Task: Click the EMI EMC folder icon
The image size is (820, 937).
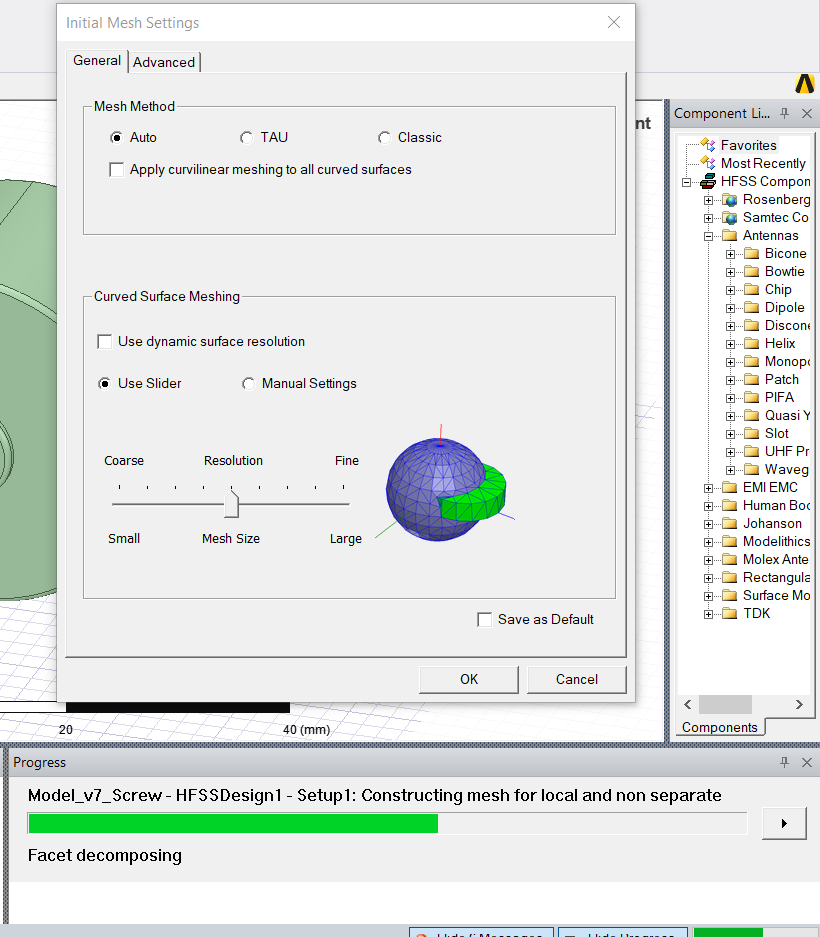Action: 730,488
